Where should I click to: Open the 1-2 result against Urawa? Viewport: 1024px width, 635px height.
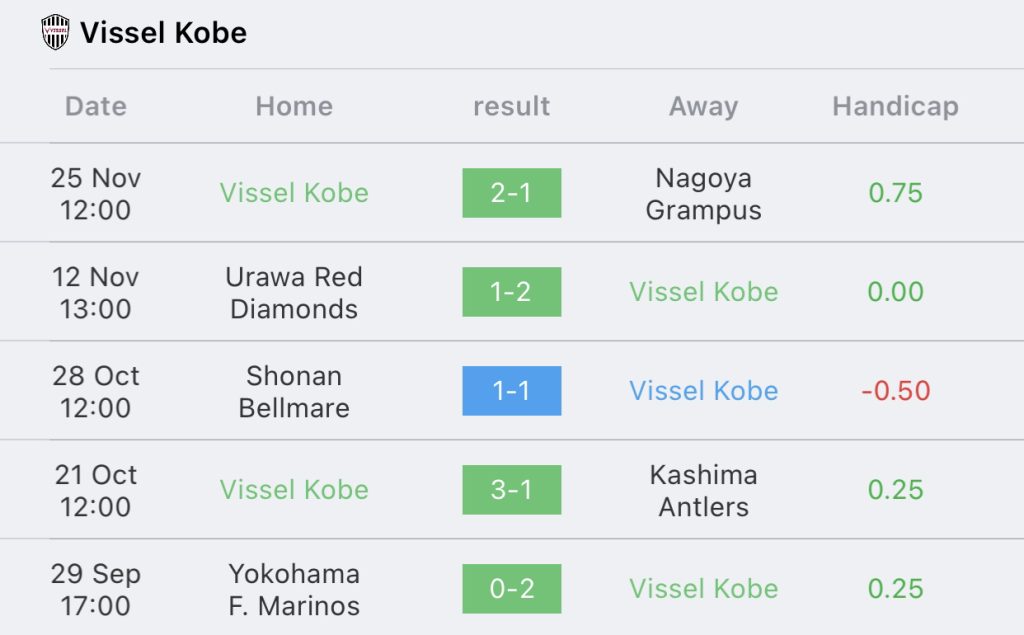click(x=511, y=292)
